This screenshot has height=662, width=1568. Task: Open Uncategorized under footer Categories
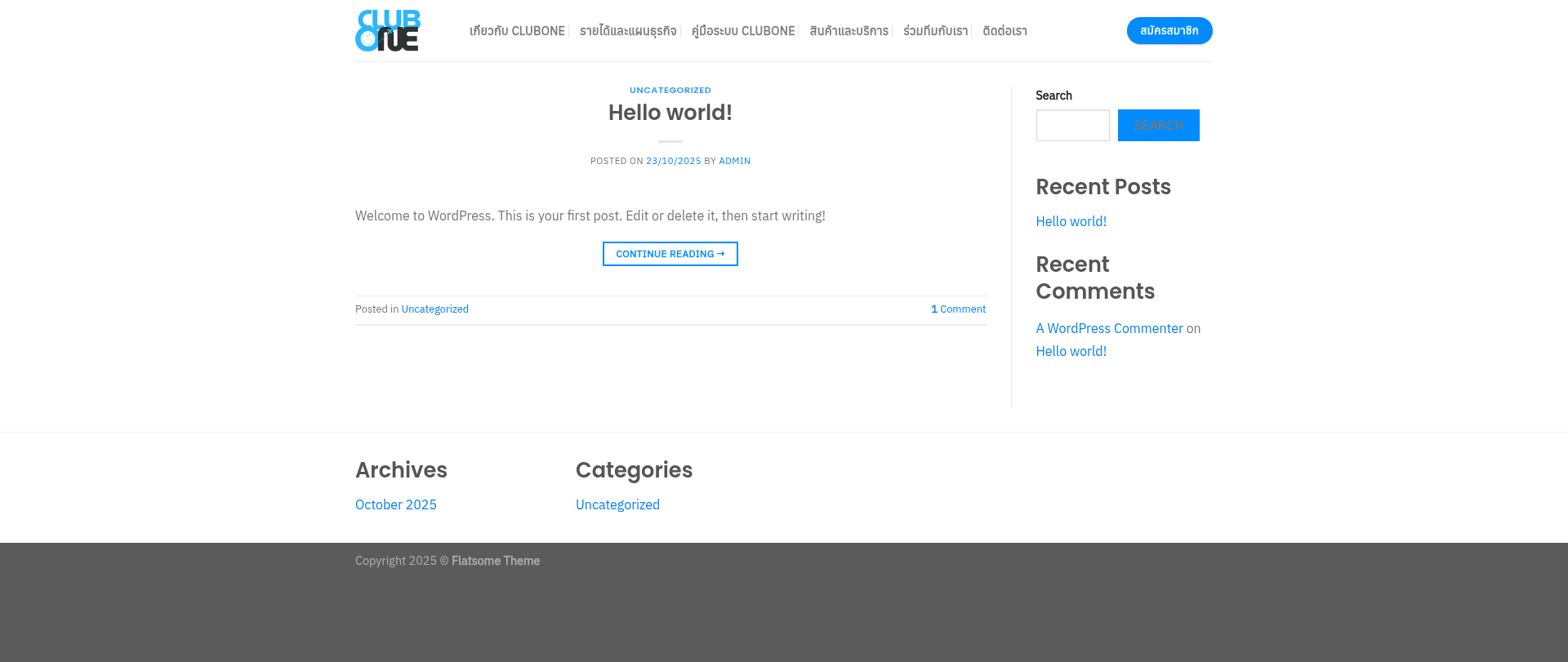point(617,504)
